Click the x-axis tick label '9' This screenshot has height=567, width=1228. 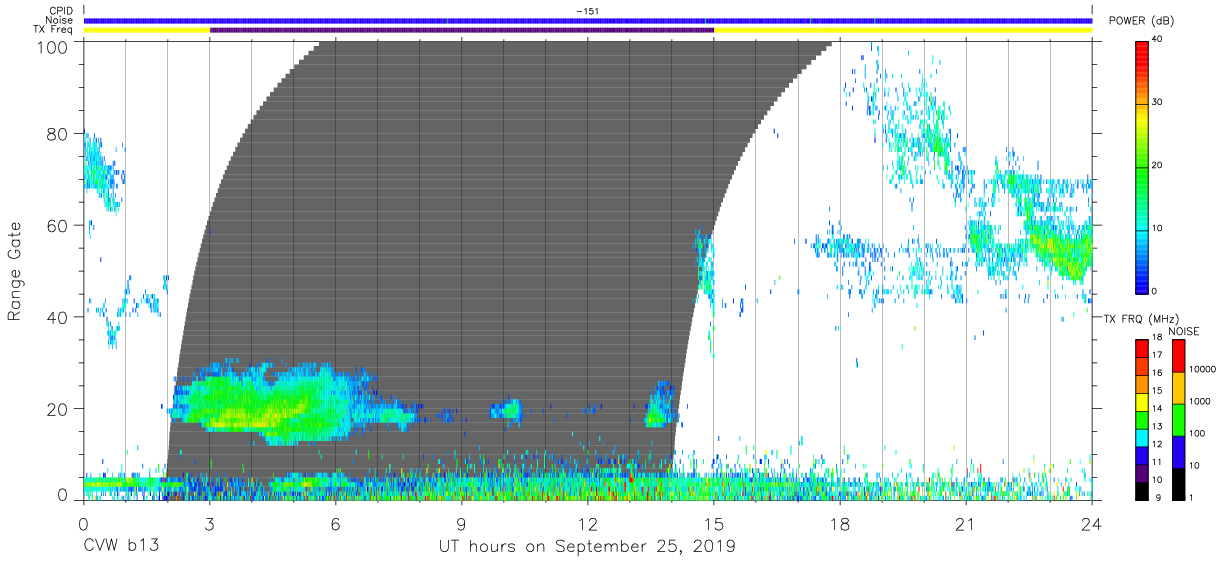[461, 523]
